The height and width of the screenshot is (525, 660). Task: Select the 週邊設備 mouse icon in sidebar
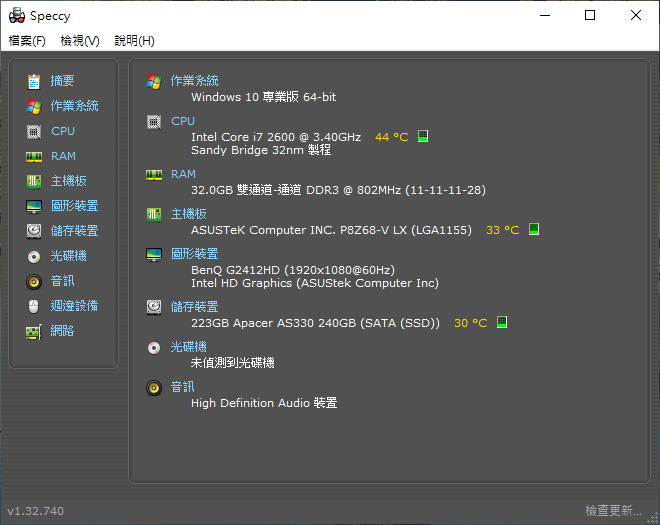34,306
